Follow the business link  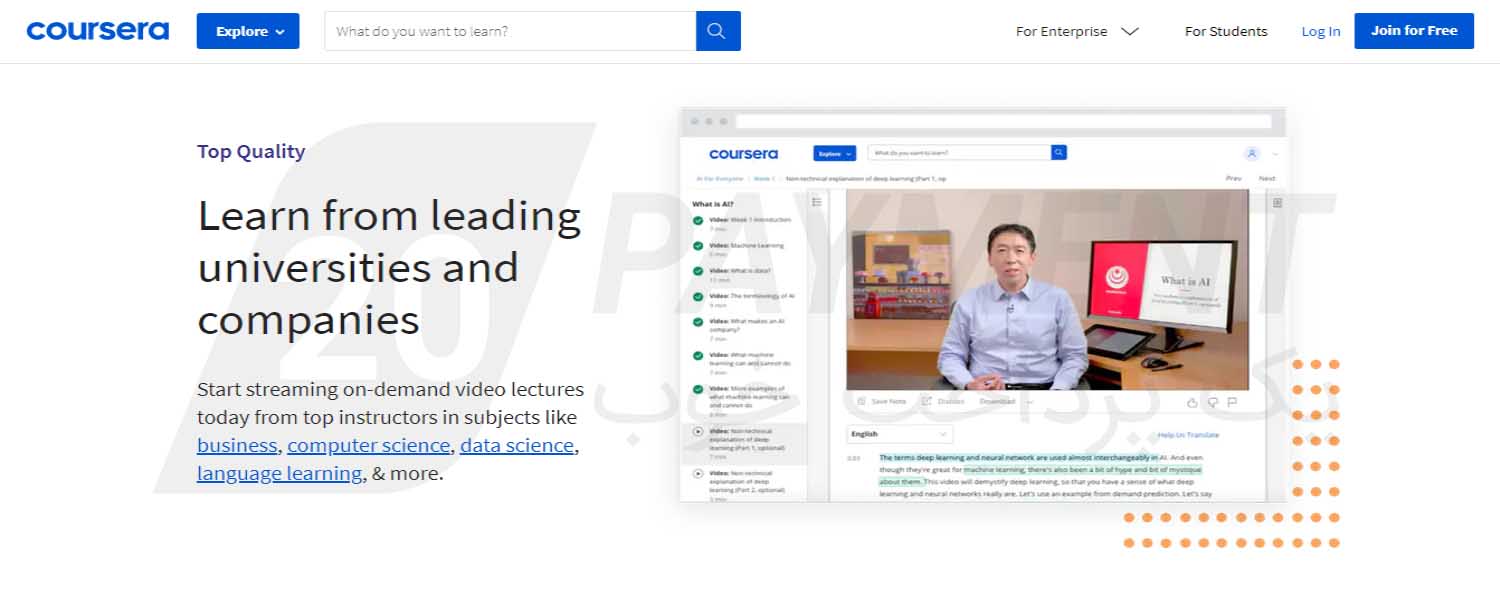coord(237,446)
